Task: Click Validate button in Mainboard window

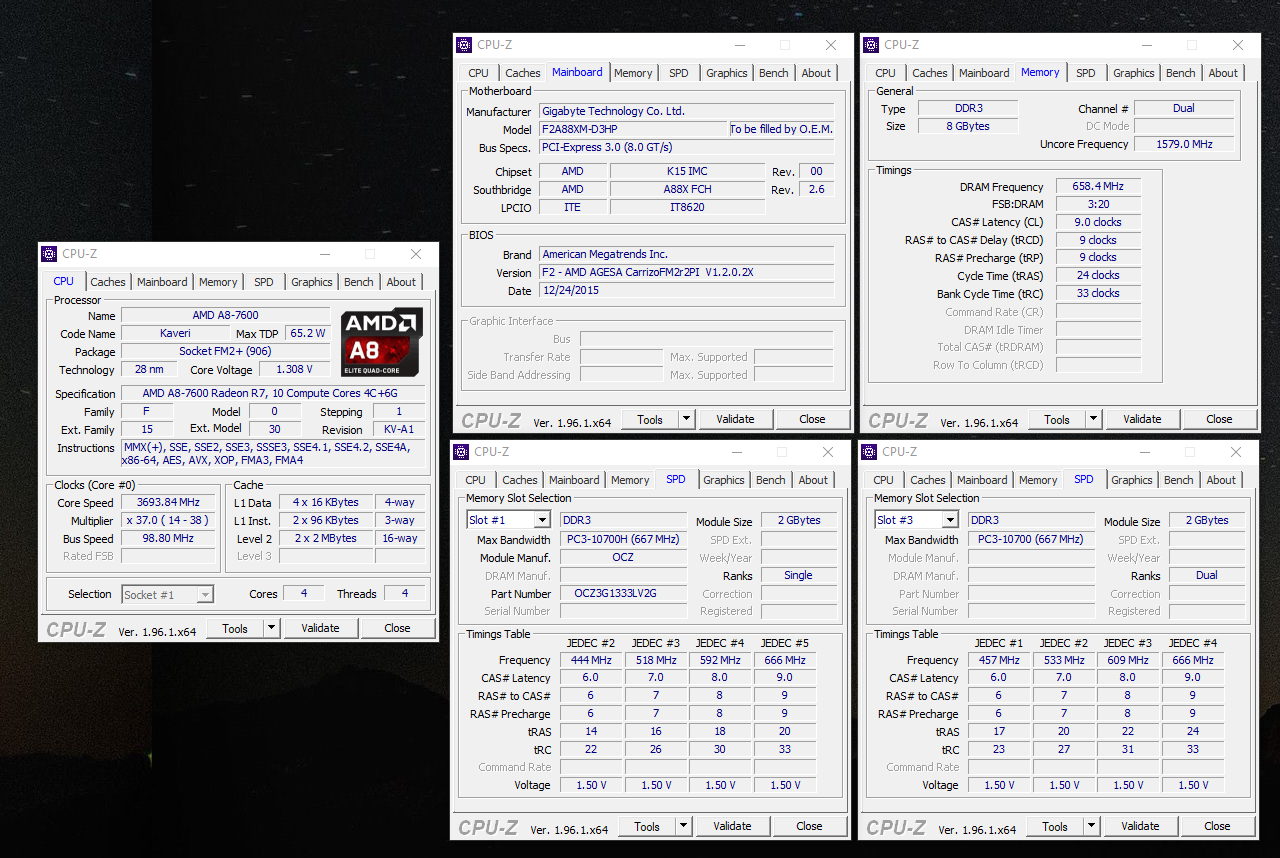Action: tap(735, 419)
